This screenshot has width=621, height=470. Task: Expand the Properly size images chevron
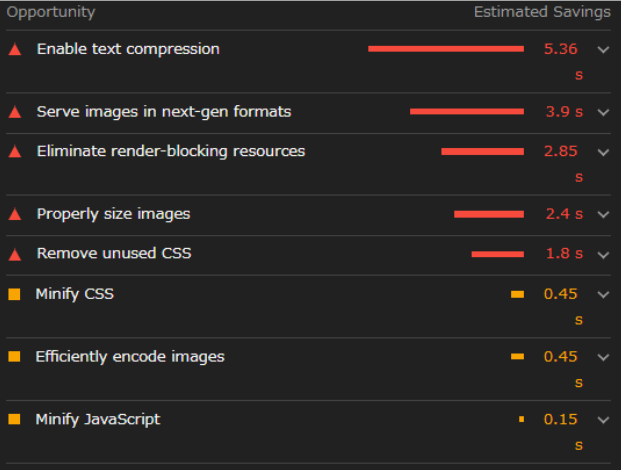(603, 215)
